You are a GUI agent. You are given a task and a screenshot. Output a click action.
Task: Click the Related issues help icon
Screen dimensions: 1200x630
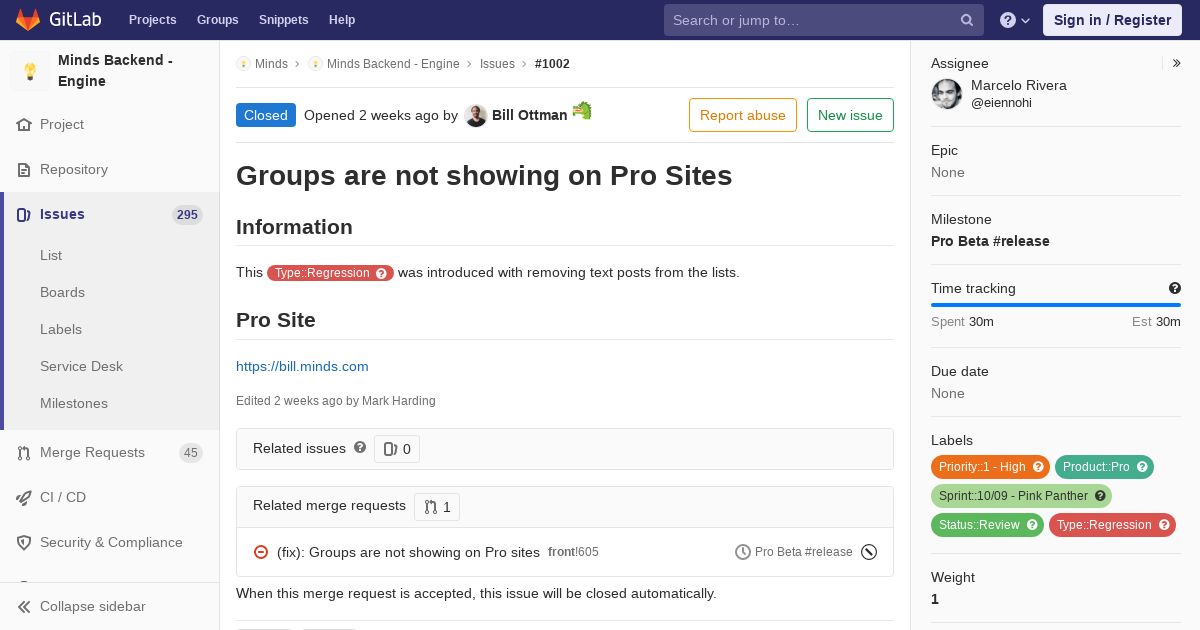coord(360,448)
